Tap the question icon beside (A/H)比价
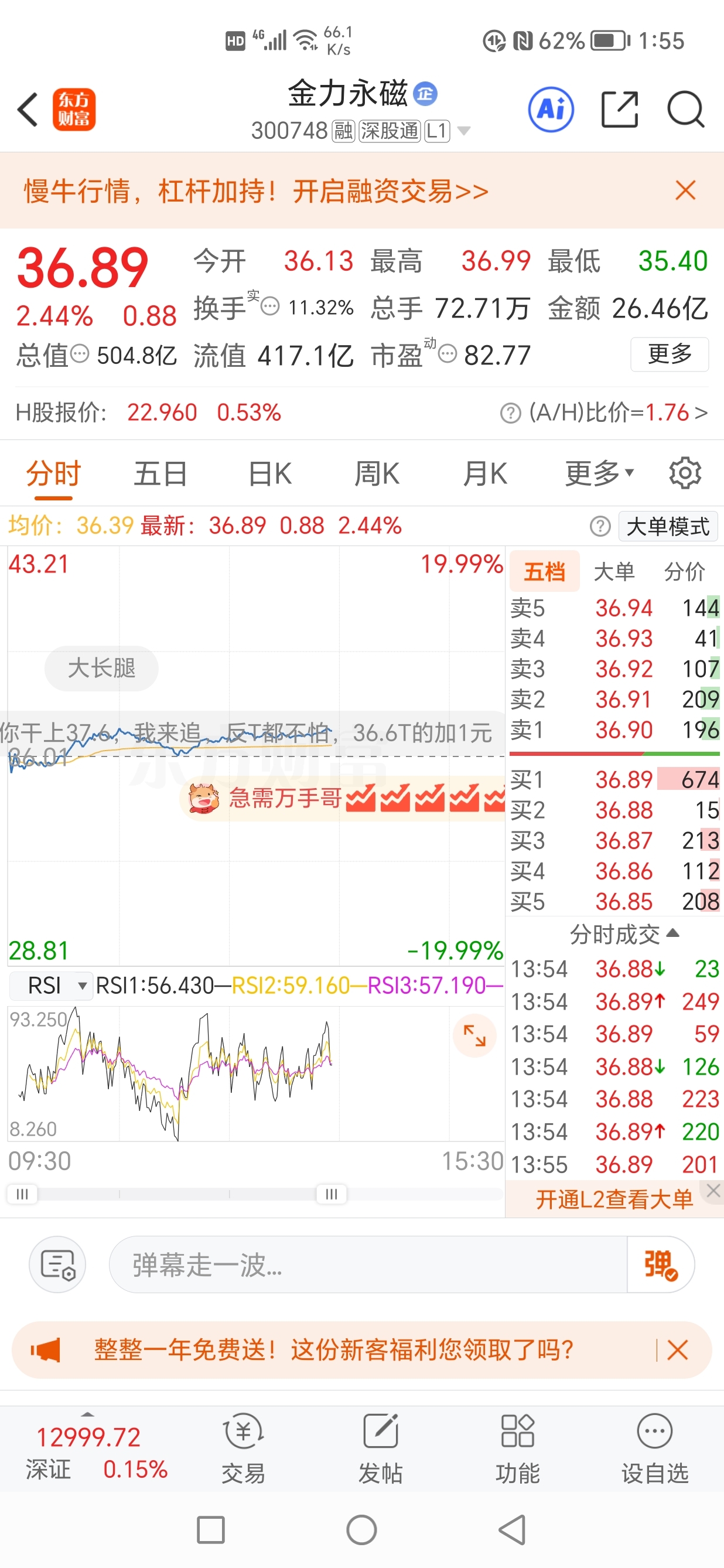724x1568 pixels. click(510, 413)
